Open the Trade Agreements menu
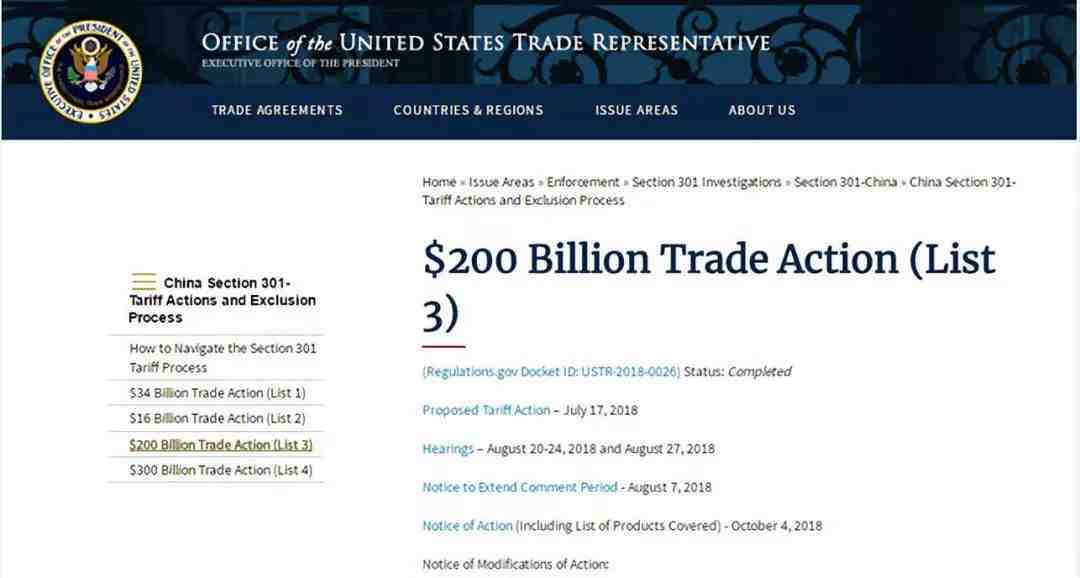Image resolution: width=1080 pixels, height=578 pixels. [277, 110]
